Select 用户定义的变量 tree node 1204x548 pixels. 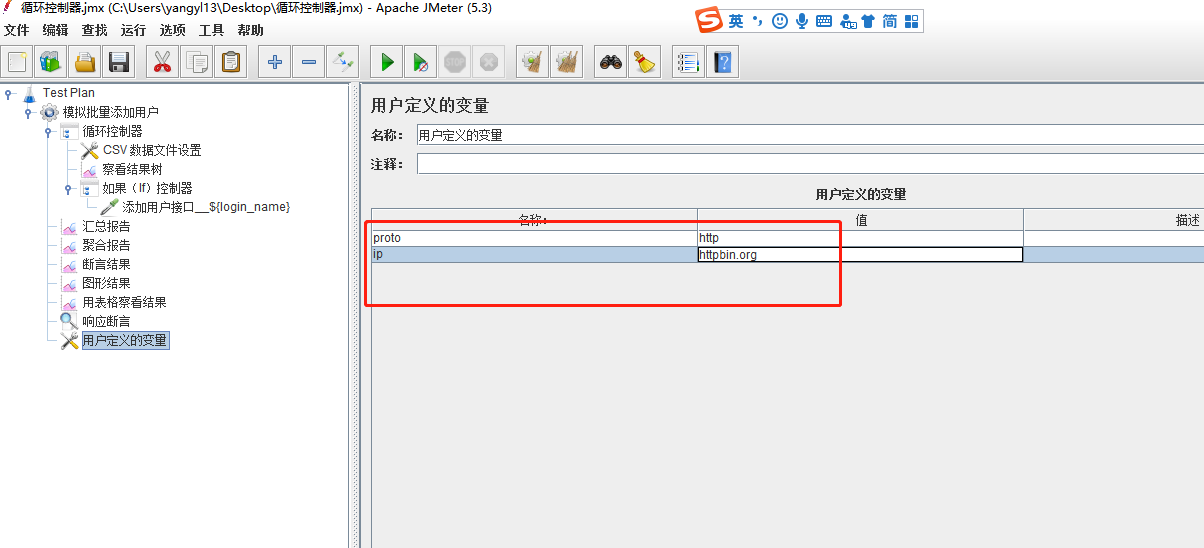[x=125, y=340]
